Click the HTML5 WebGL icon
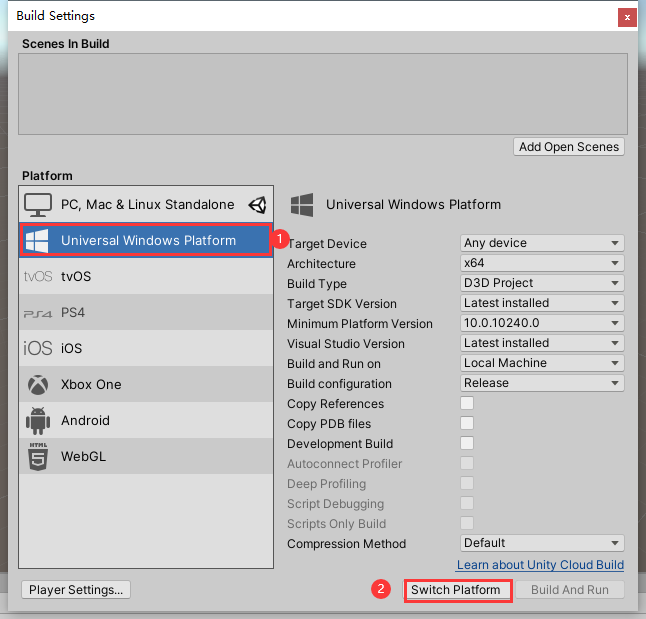 (38, 456)
